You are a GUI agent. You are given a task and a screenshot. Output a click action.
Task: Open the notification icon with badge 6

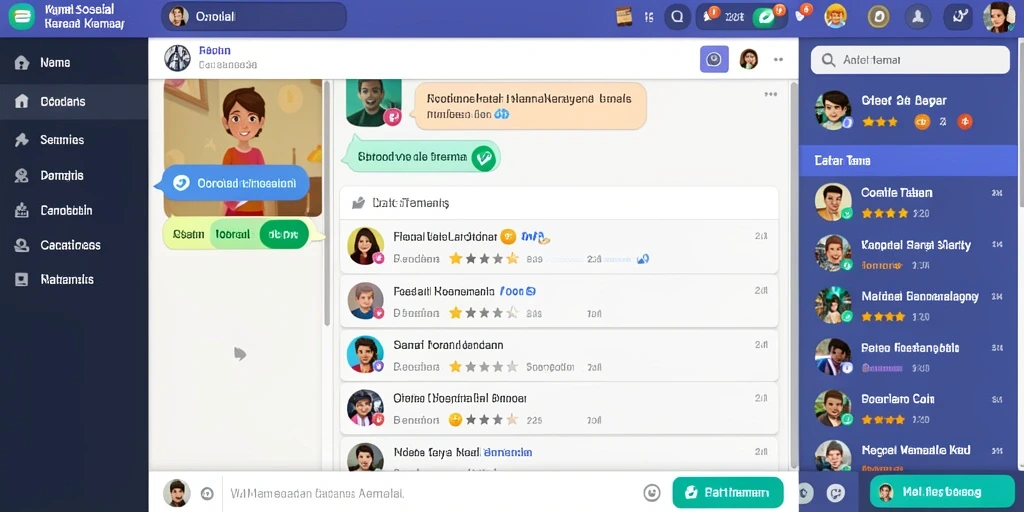[x=801, y=15]
